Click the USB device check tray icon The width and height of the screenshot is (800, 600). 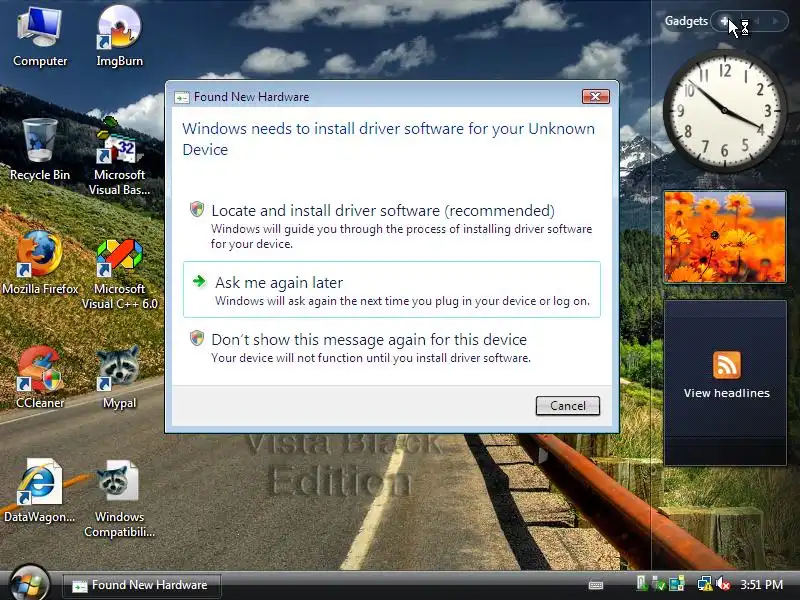point(660,584)
